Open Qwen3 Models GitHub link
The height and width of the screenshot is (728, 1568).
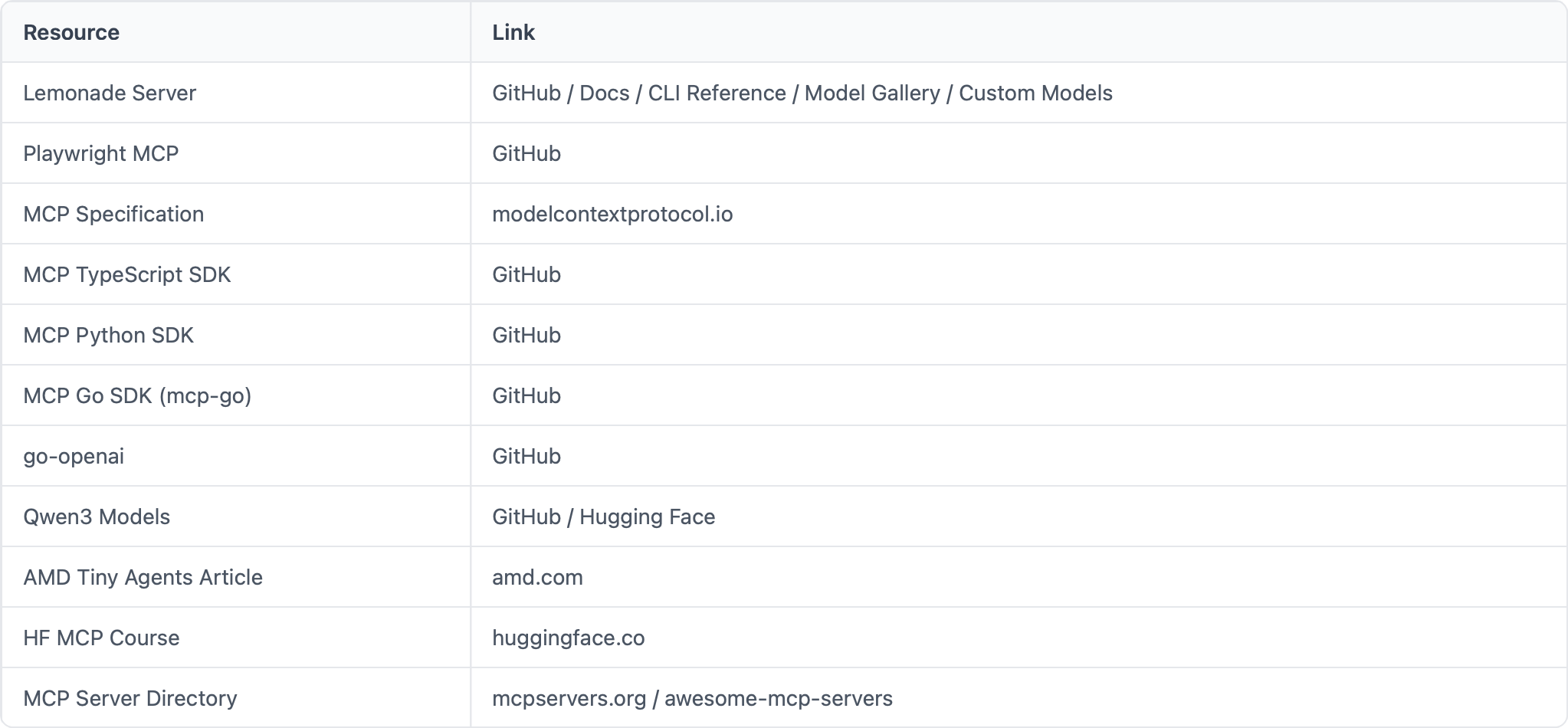coord(526,516)
